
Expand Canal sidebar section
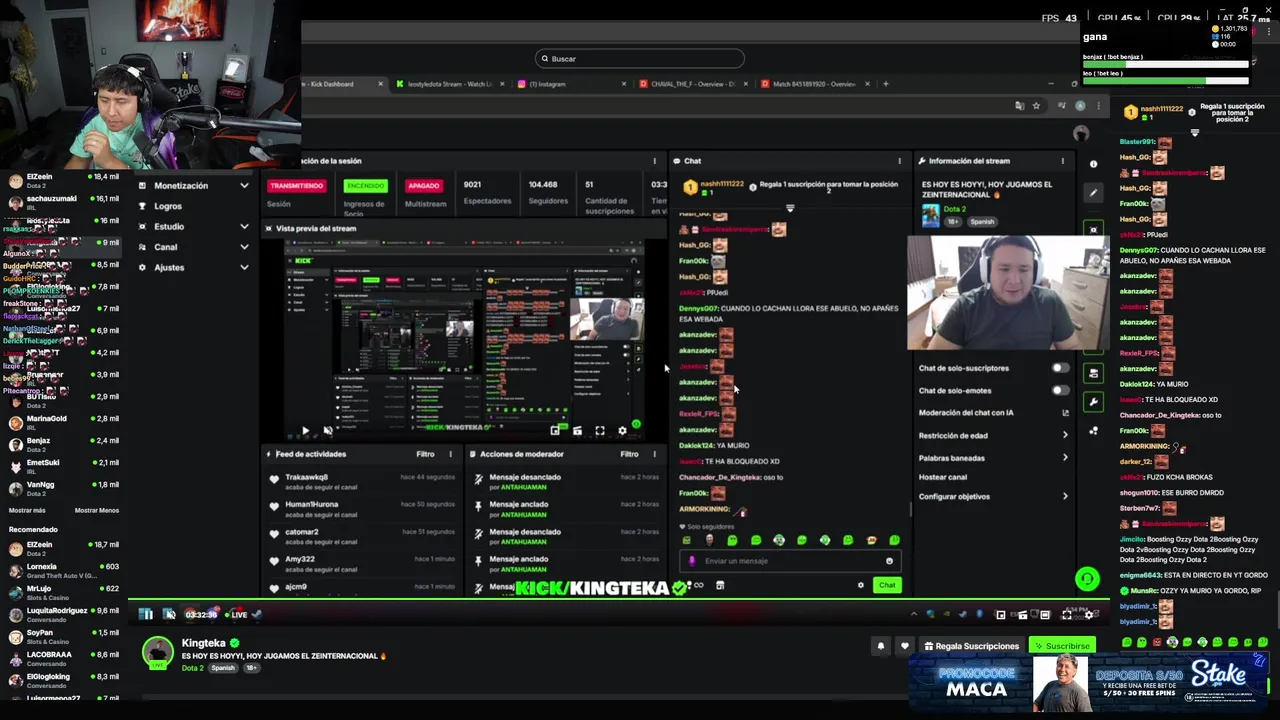193,247
